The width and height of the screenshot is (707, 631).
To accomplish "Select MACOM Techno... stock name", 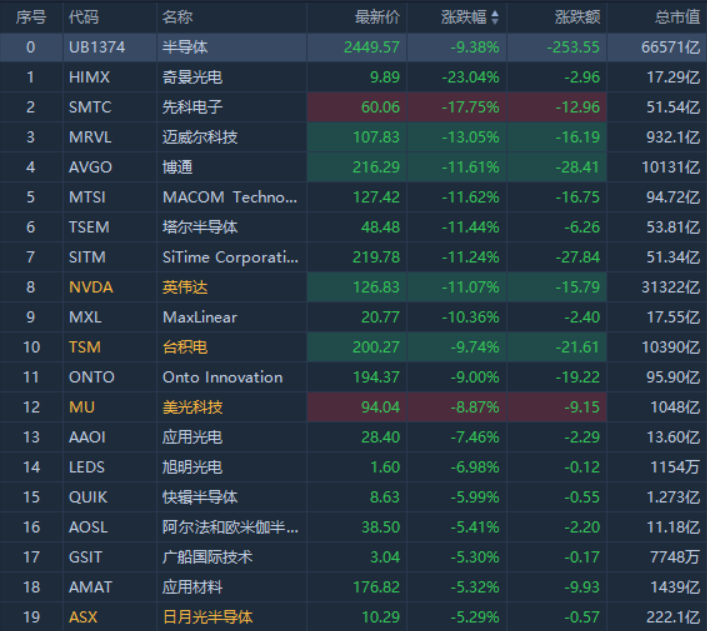I will [230, 197].
